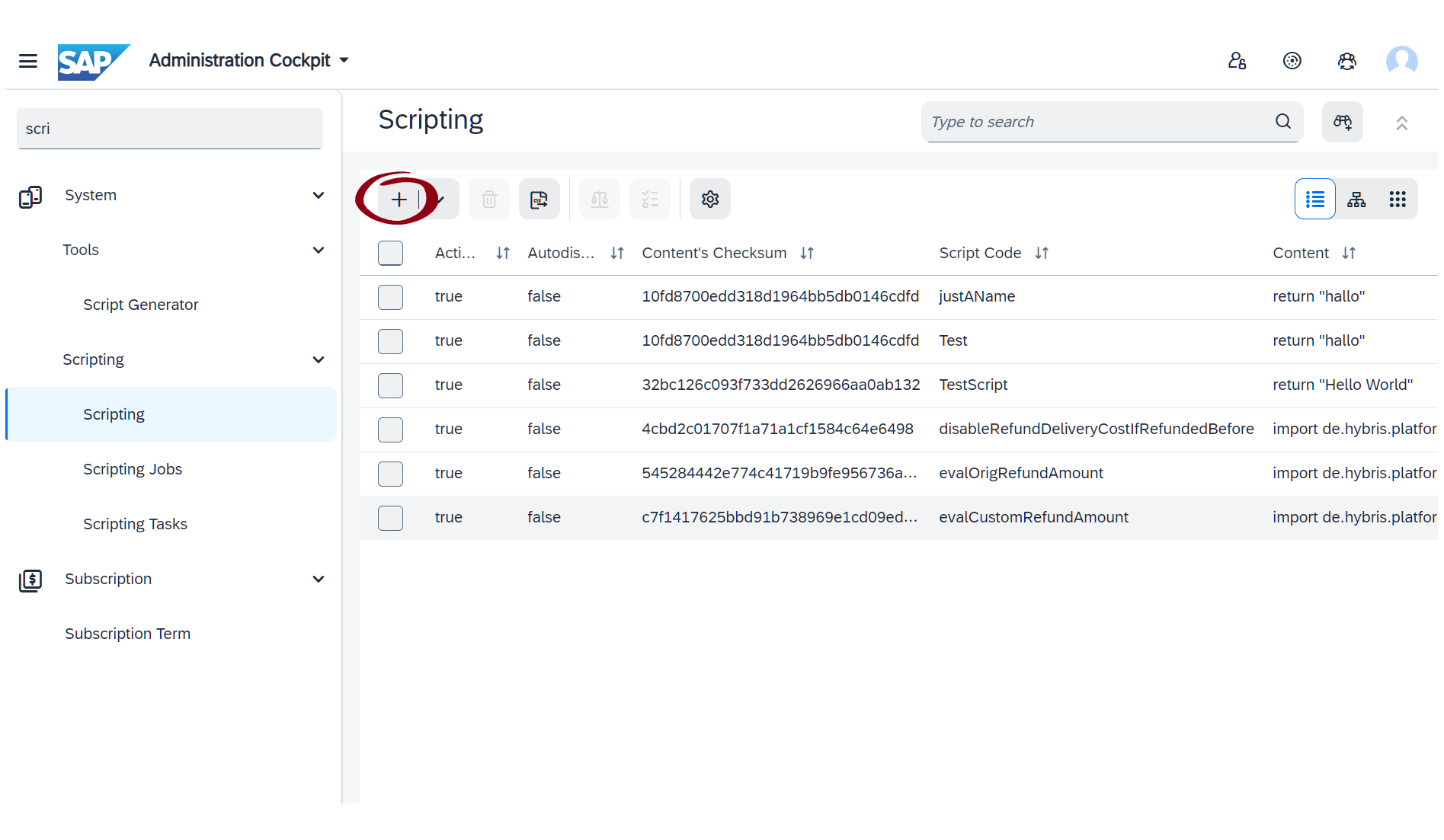Switch to grid view using the dots icon

tap(1398, 199)
